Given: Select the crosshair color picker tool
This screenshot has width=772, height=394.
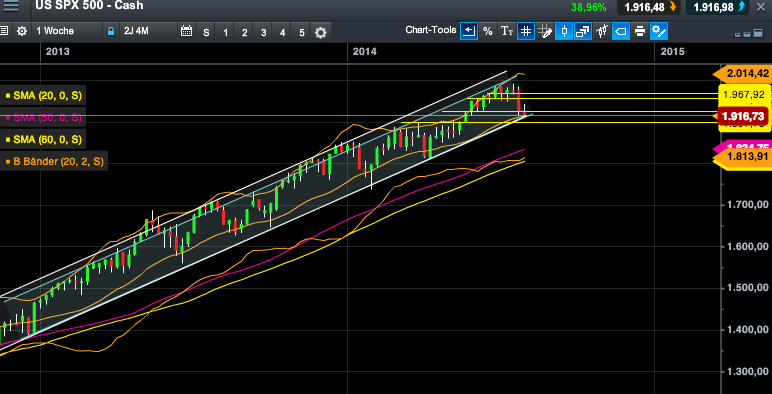Looking at the screenshot, I should (x=545, y=32).
